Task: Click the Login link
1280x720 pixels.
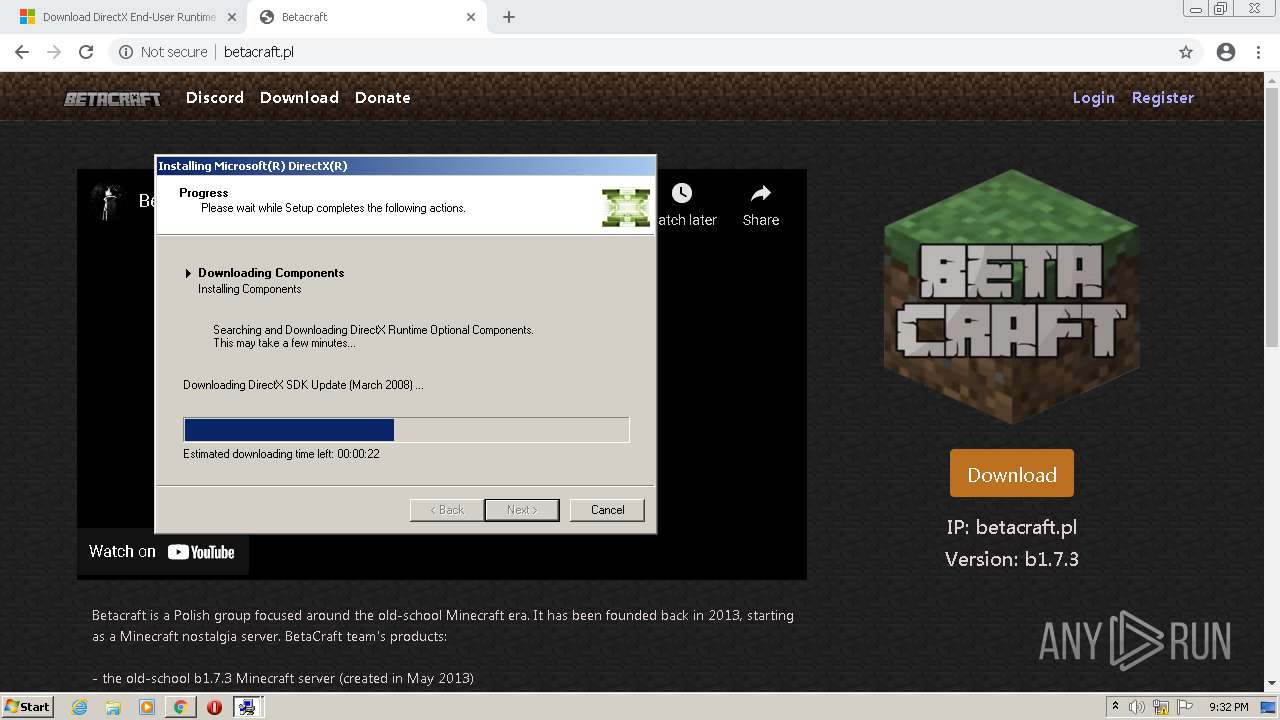Action: (1093, 98)
